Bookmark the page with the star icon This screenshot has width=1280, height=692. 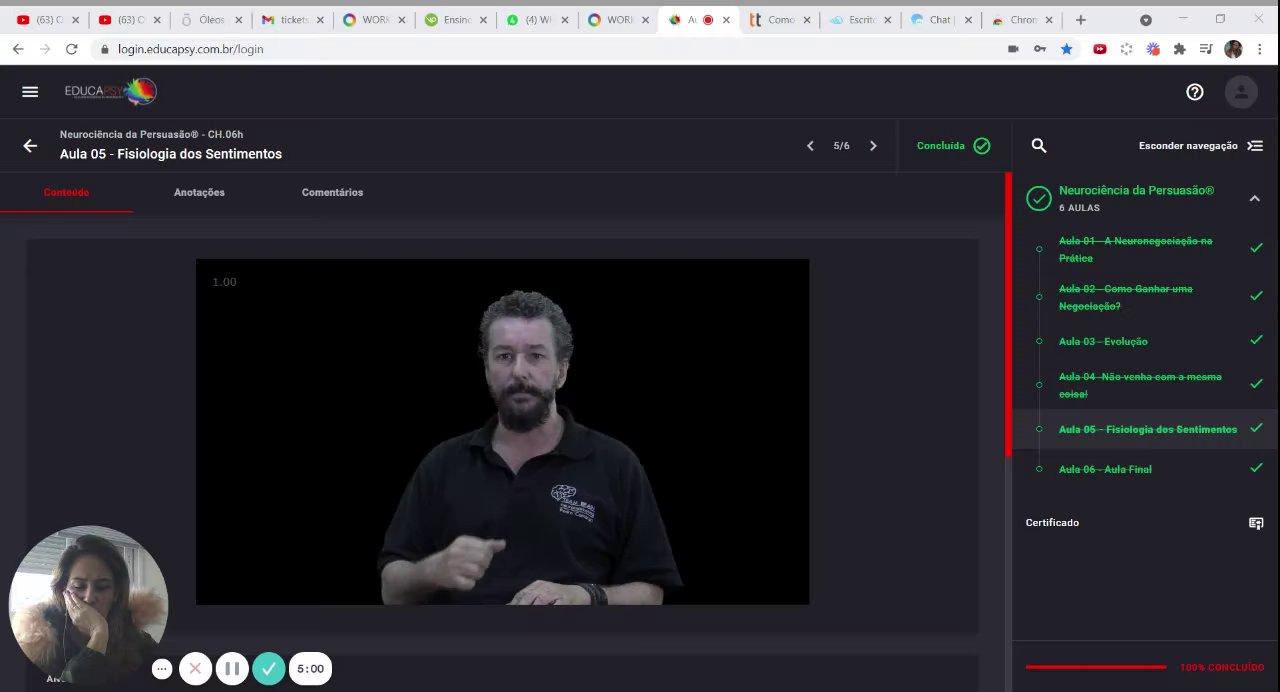pyautogui.click(x=1067, y=49)
